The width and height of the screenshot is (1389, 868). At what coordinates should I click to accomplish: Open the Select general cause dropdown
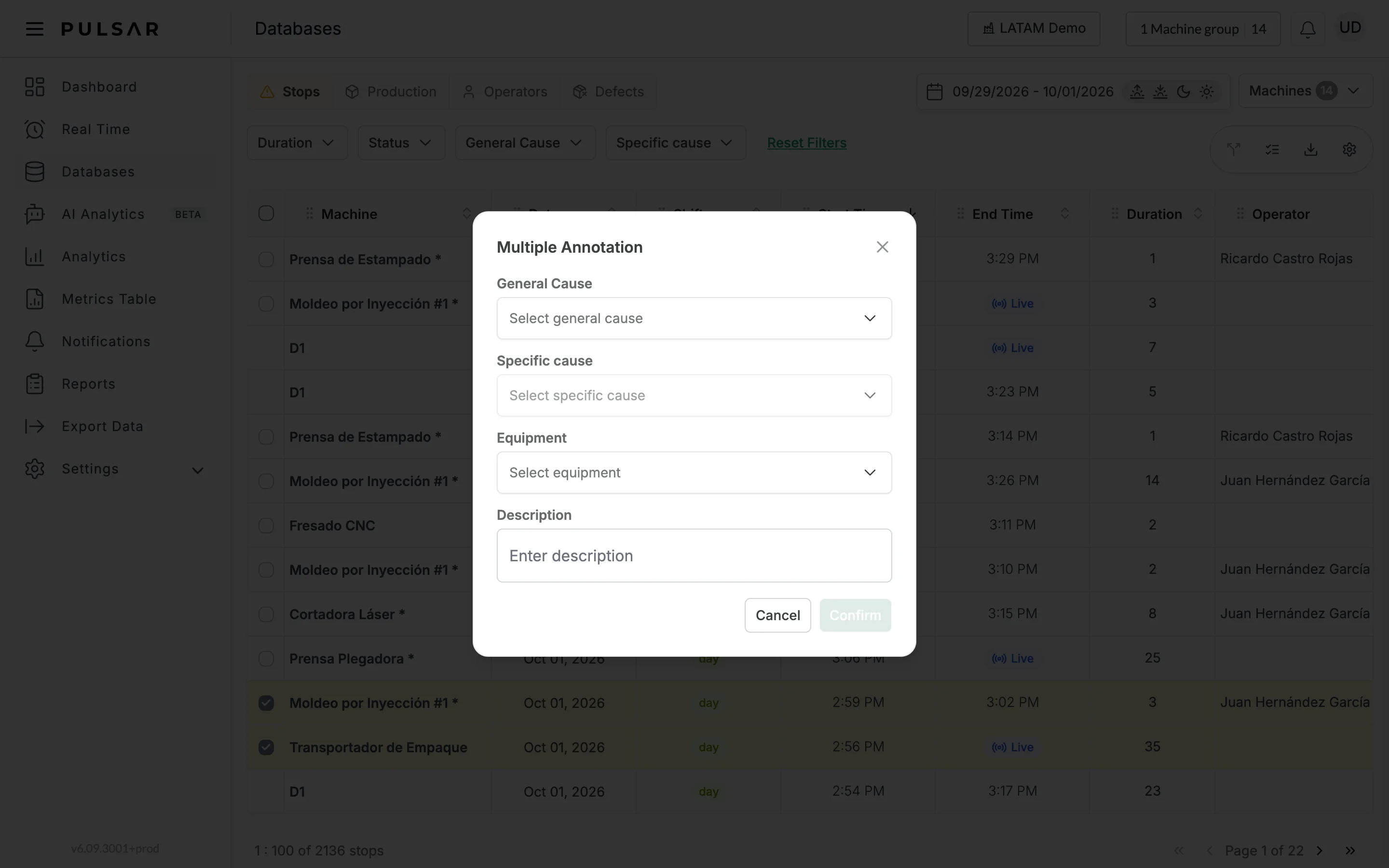click(x=694, y=318)
